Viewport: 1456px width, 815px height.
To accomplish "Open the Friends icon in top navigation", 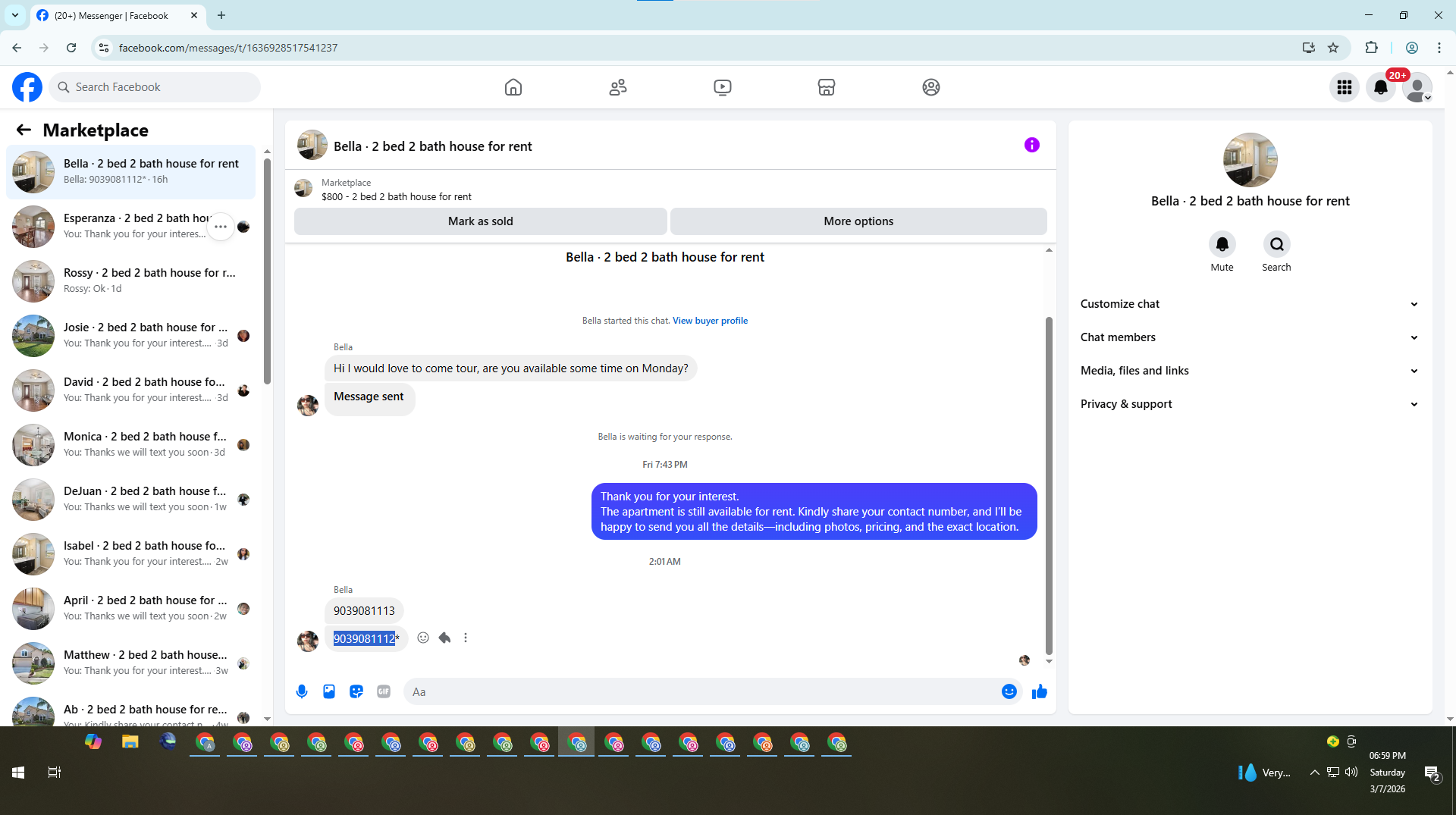I will click(618, 87).
